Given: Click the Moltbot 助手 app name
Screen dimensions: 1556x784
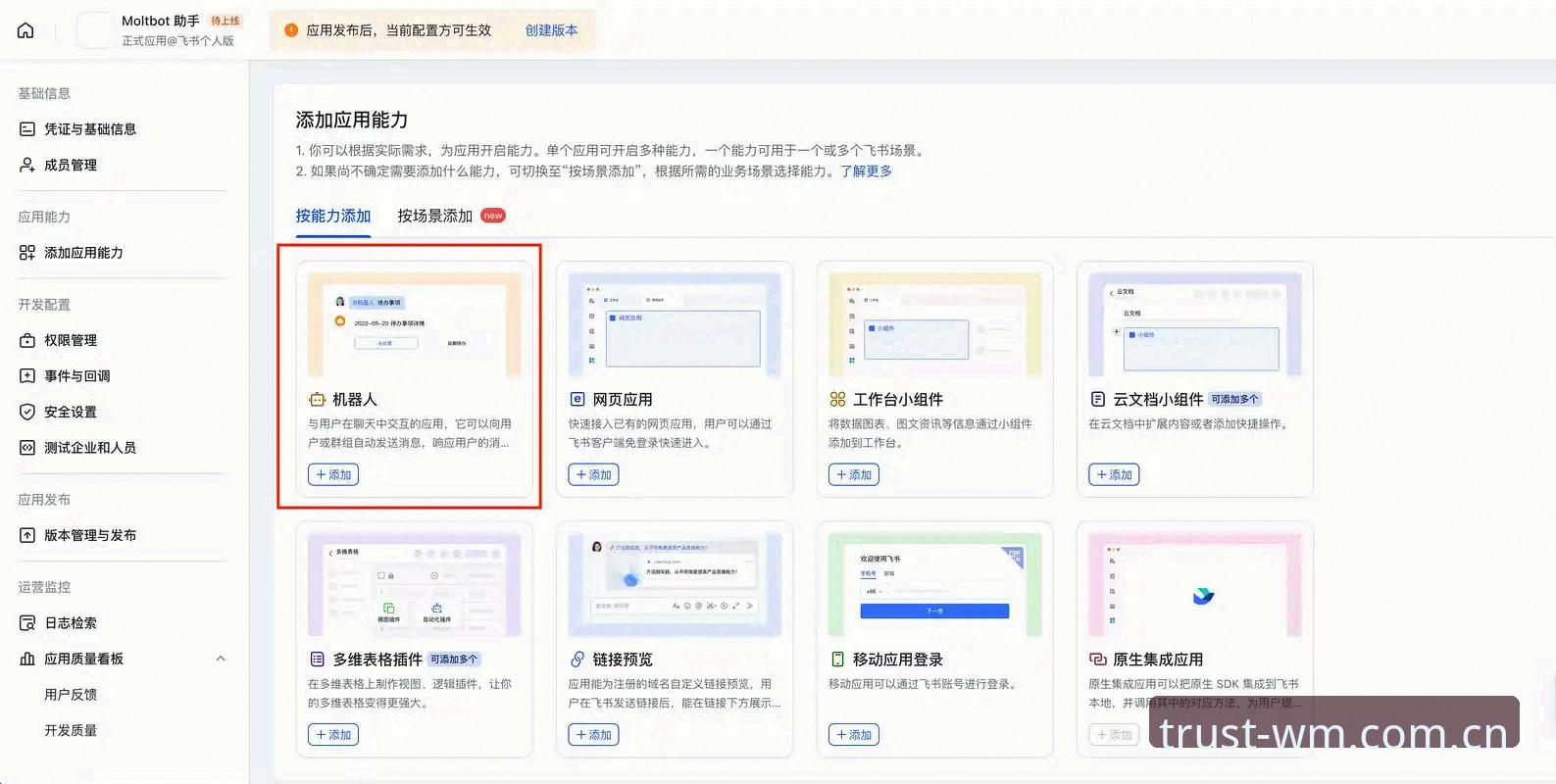Looking at the screenshot, I should pos(161,21).
